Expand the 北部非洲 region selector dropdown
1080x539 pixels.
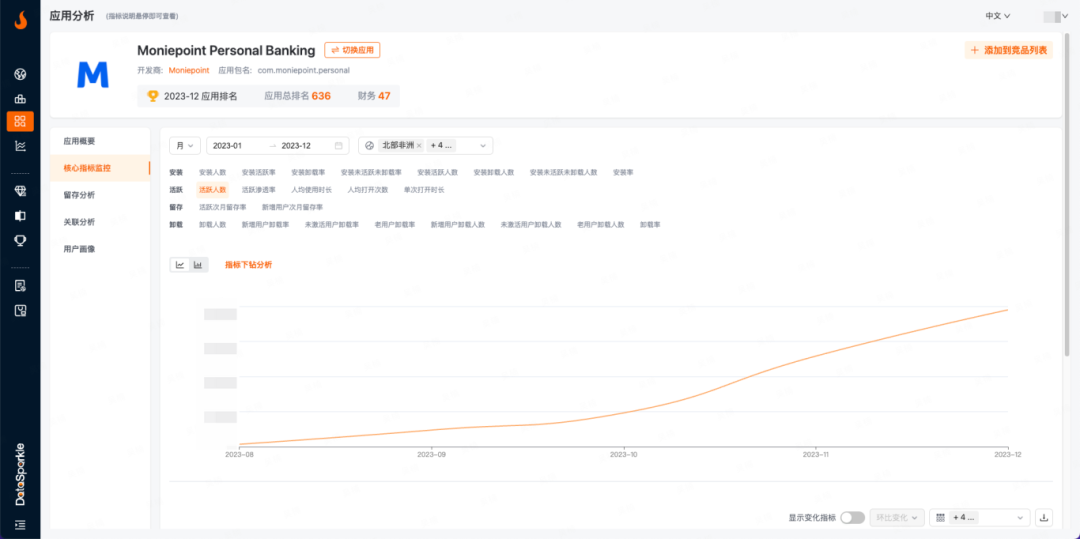485,145
